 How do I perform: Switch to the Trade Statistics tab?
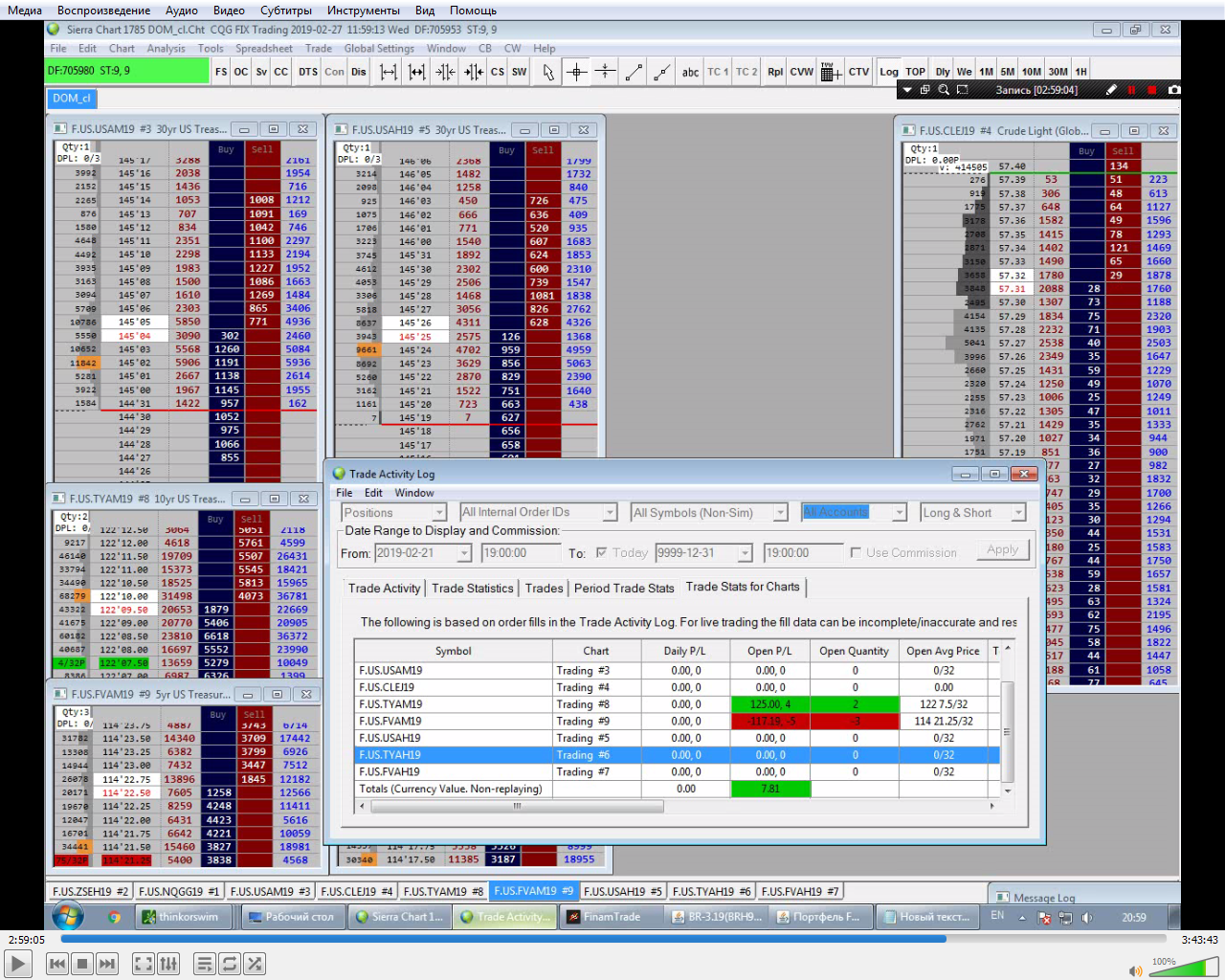[x=472, y=588]
